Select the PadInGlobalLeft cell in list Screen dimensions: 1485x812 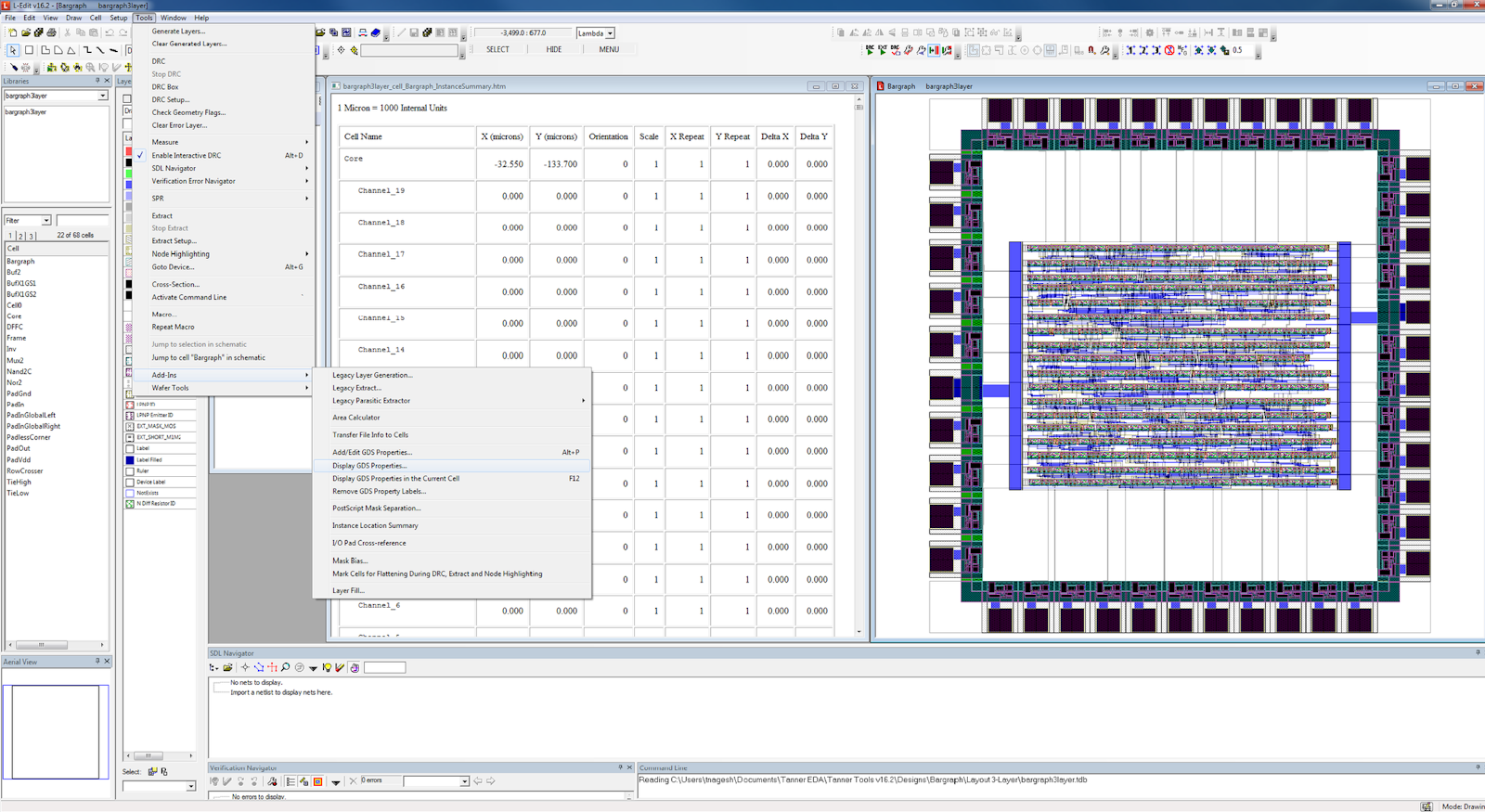(x=32, y=415)
